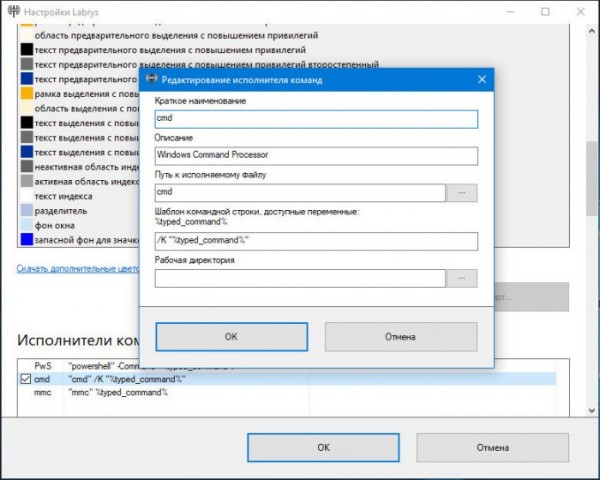
Task: Pick the bright blue swatch for запасной фон
Action: pyautogui.click(x=27, y=240)
